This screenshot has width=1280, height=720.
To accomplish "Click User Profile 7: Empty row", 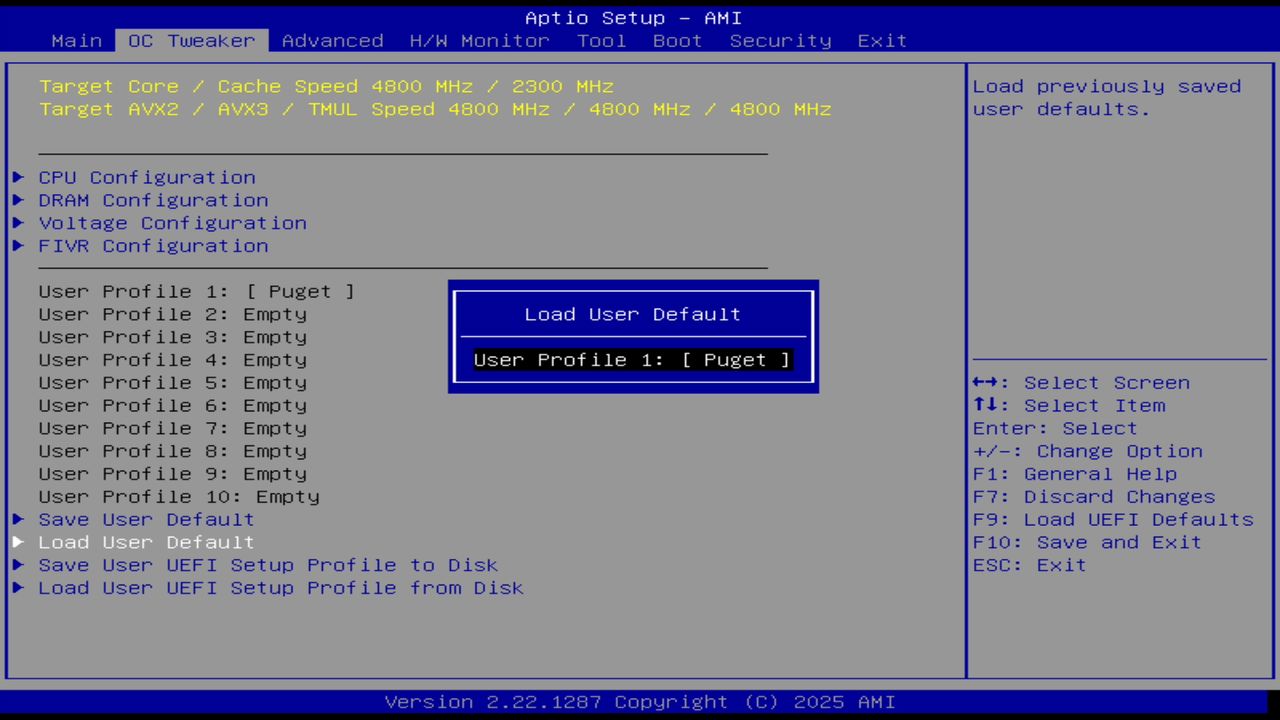I will pos(173,429).
